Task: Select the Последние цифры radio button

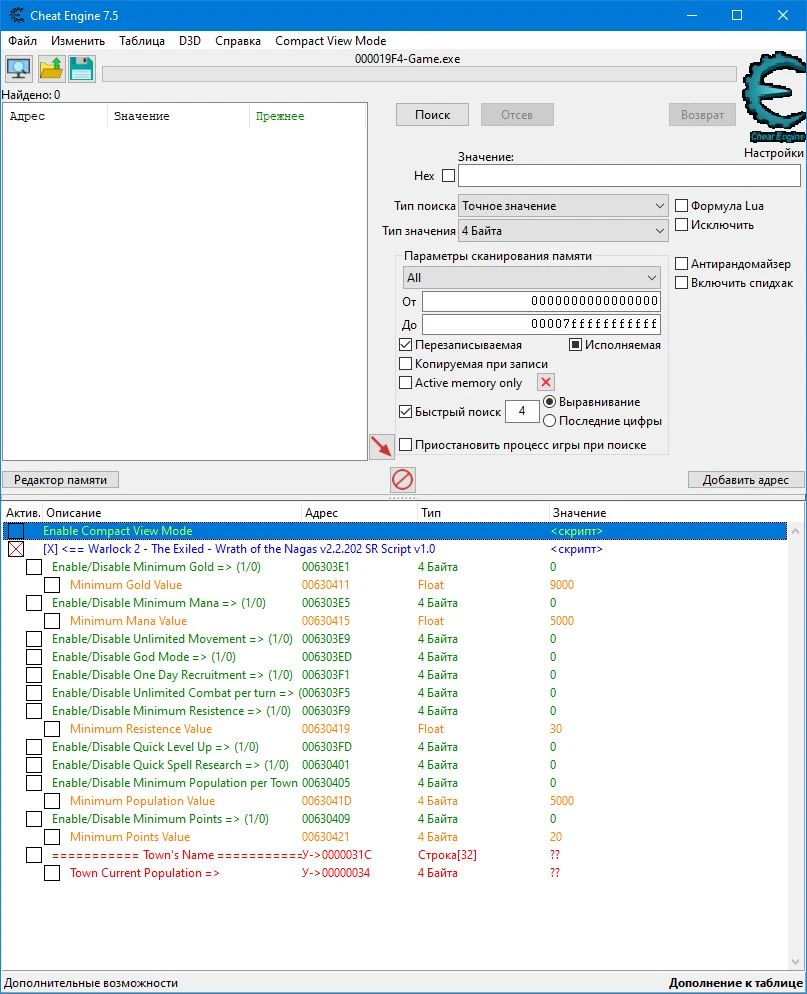Action: click(x=550, y=421)
